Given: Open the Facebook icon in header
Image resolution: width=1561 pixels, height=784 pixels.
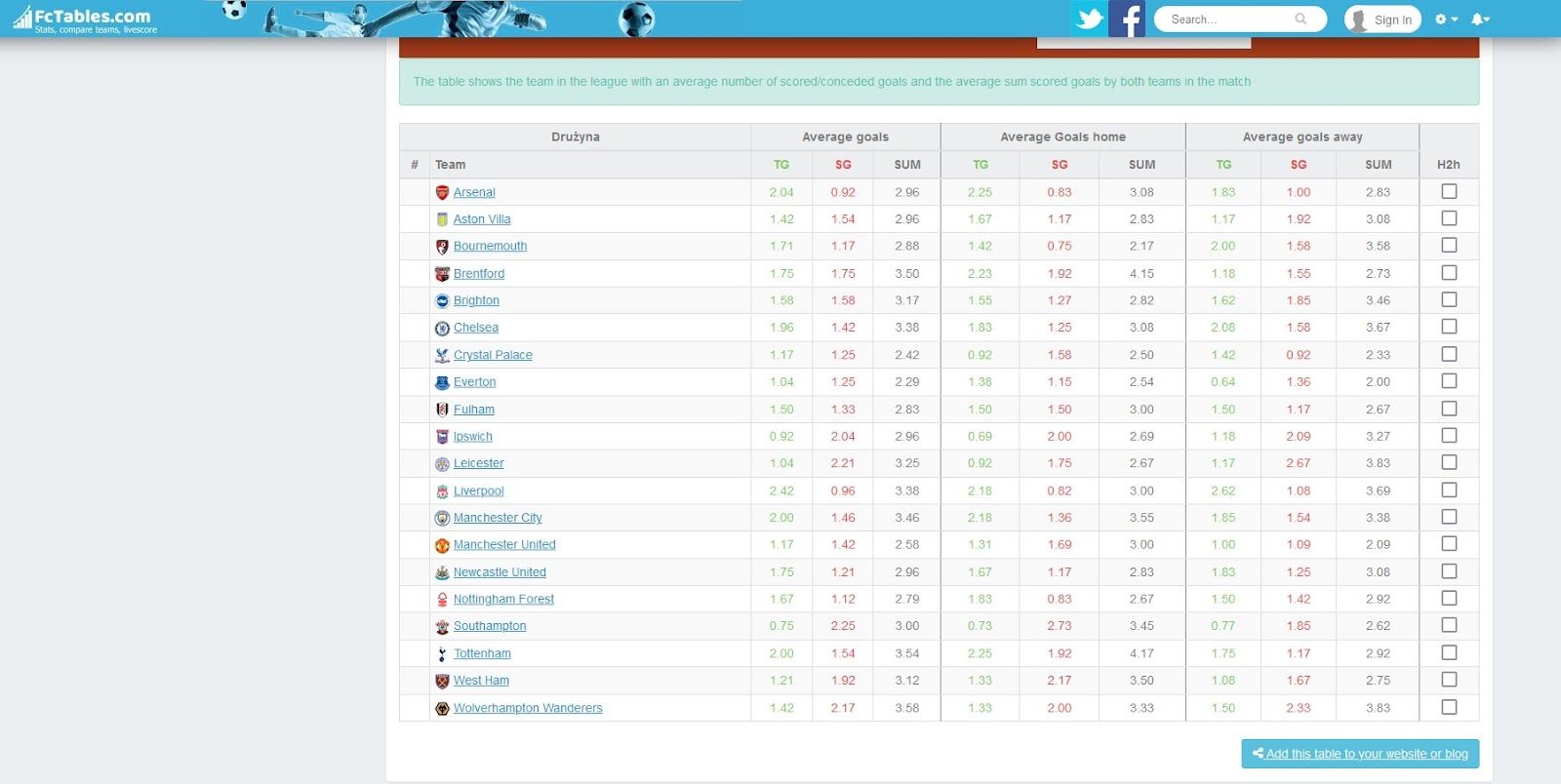Looking at the screenshot, I should click(x=1127, y=19).
